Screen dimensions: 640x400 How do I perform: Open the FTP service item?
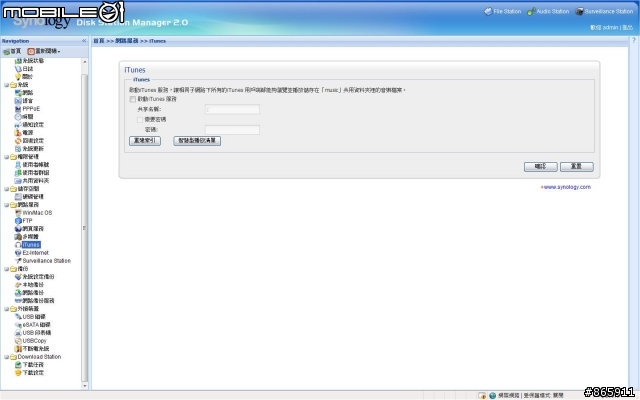point(24,220)
